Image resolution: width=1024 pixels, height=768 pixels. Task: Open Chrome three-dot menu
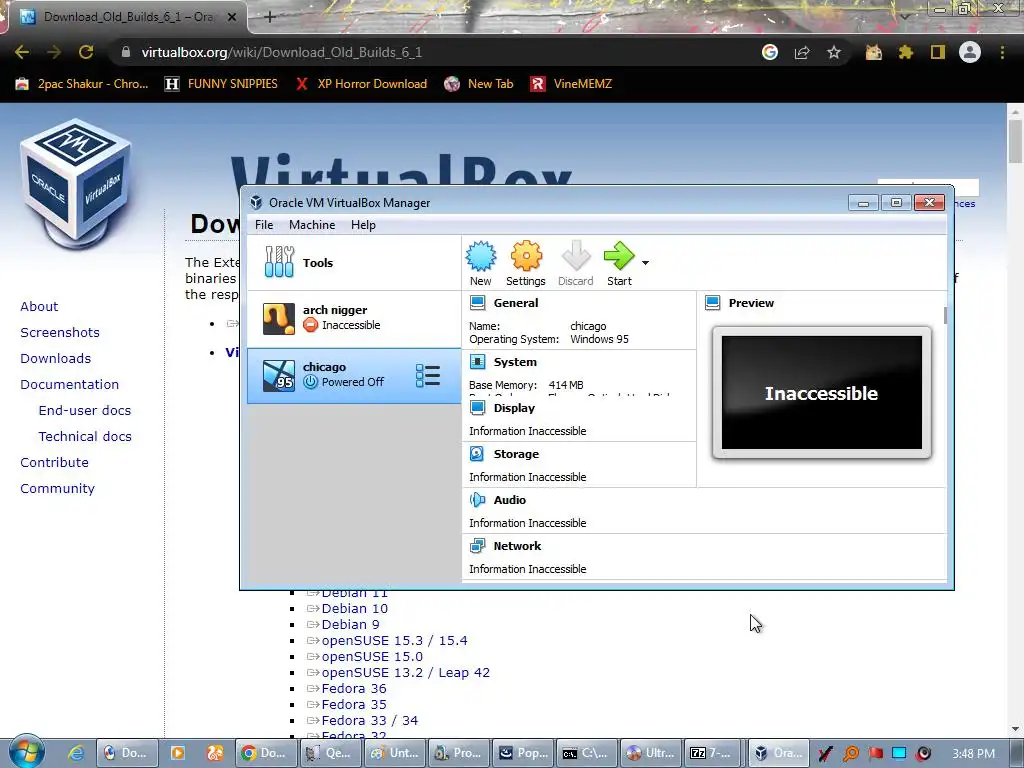1002,52
